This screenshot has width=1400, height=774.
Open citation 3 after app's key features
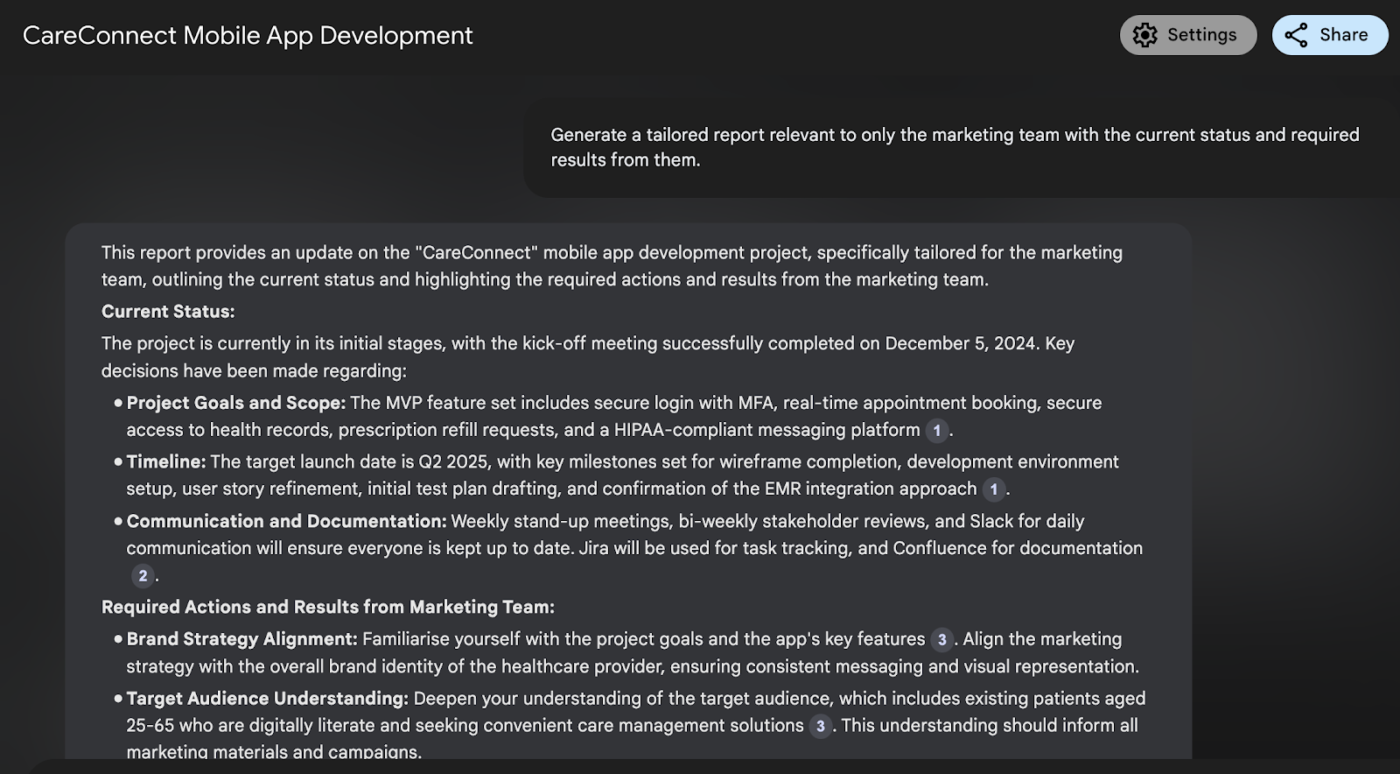tap(942, 640)
